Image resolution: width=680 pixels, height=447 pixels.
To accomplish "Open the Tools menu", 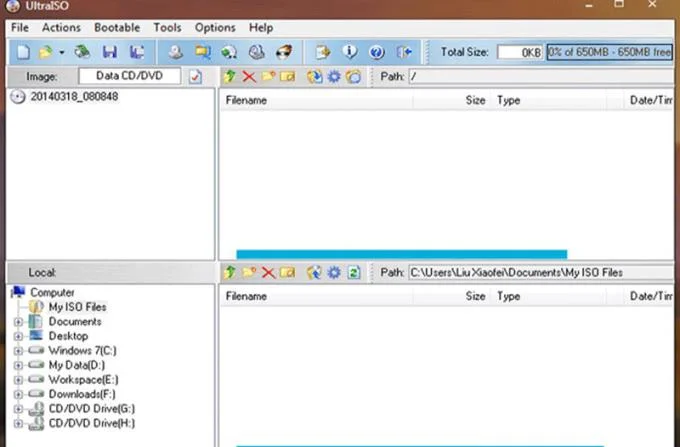I will tap(167, 28).
